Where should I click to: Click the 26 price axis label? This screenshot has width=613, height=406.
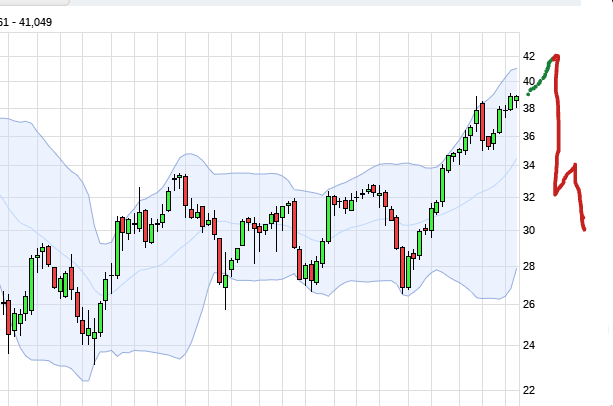click(528, 304)
